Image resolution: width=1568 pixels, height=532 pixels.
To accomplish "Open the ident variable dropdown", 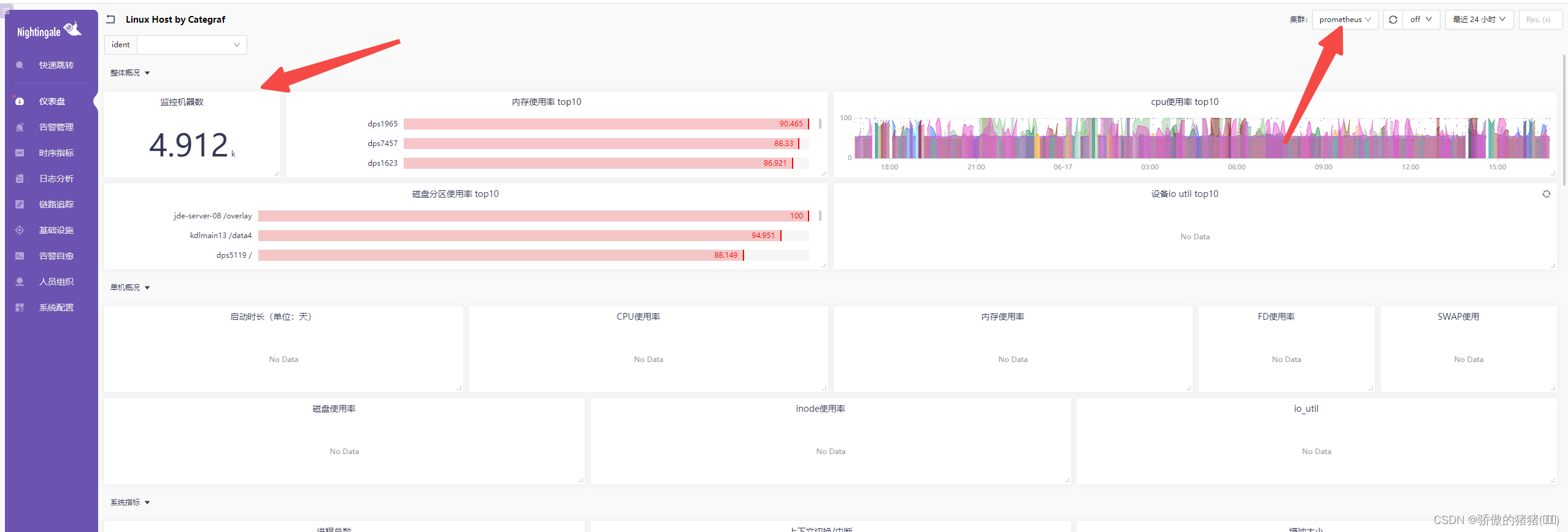I will [191, 45].
